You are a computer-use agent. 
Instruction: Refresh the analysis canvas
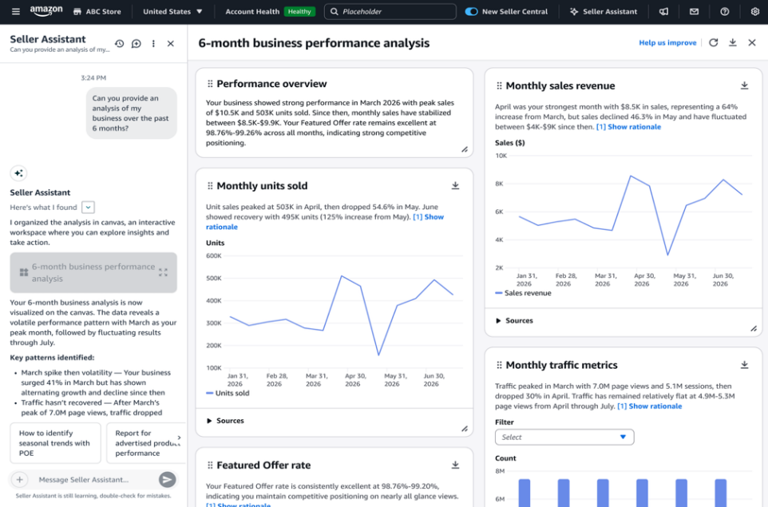pos(714,43)
